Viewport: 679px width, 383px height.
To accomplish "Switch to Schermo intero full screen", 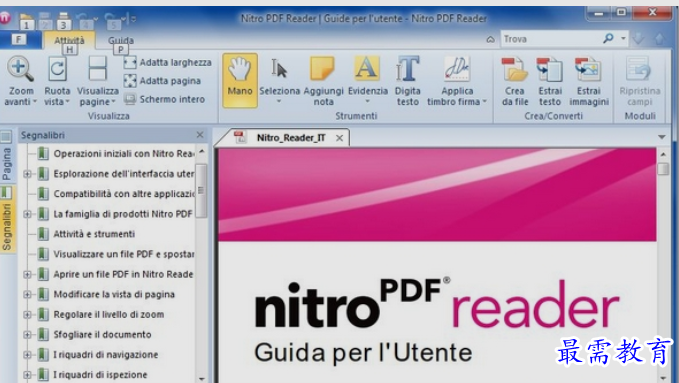I will pyautogui.click(x=164, y=99).
